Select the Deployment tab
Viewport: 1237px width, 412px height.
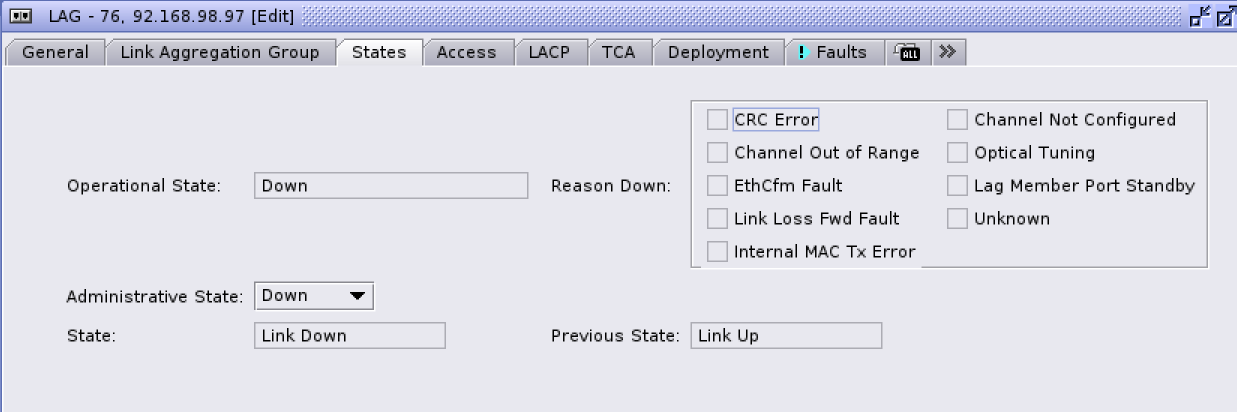(x=718, y=53)
